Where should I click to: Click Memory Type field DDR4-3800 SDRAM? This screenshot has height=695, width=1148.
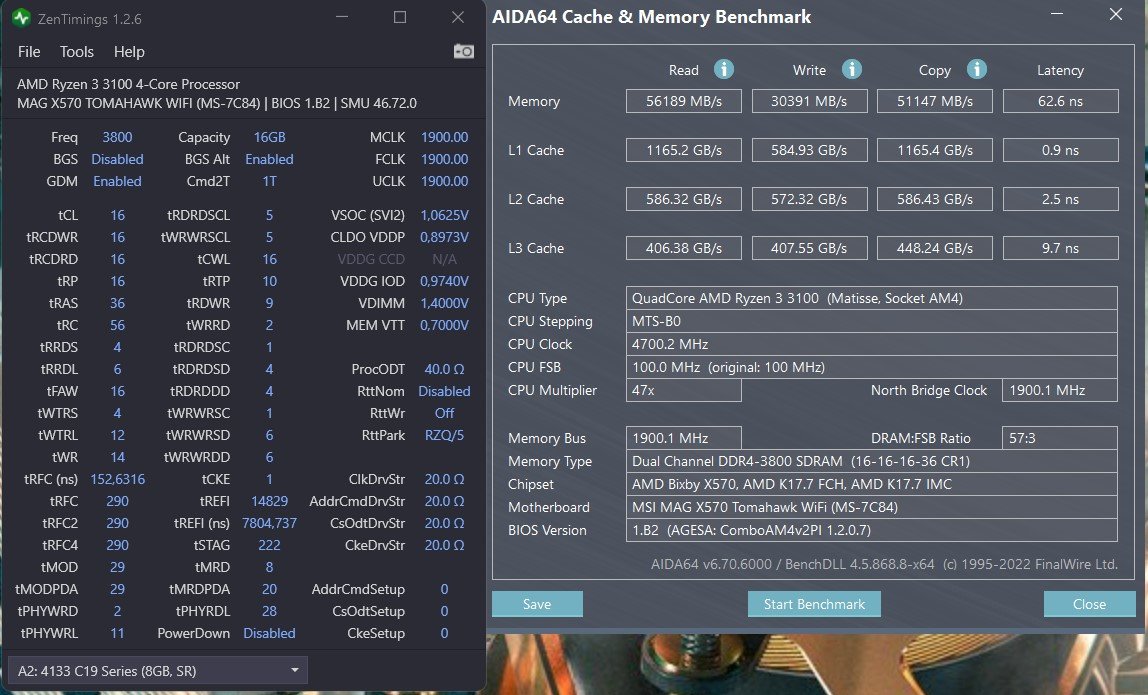(871, 461)
